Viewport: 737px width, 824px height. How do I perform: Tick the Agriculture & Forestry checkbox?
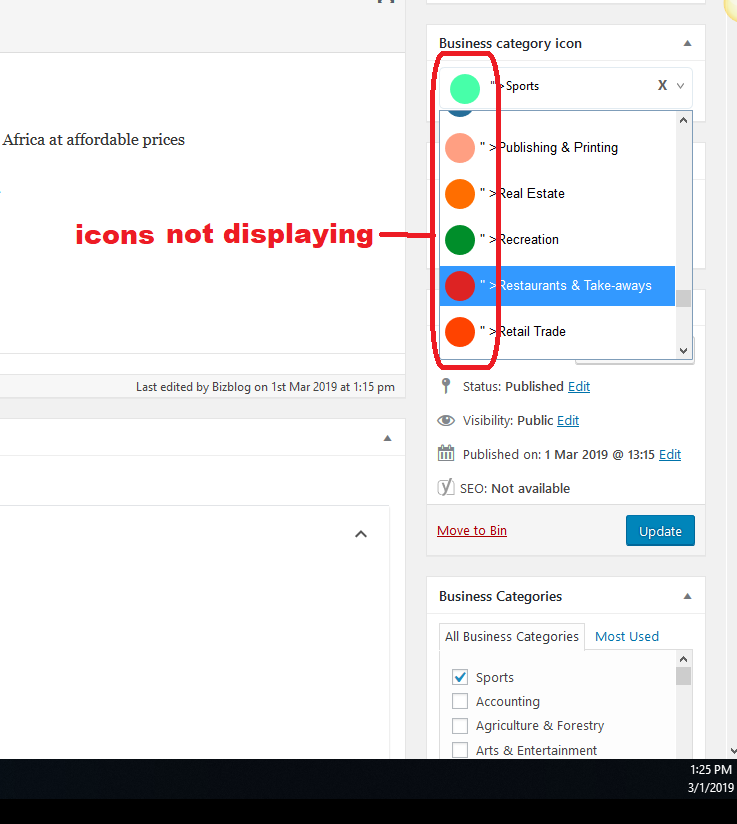point(460,725)
